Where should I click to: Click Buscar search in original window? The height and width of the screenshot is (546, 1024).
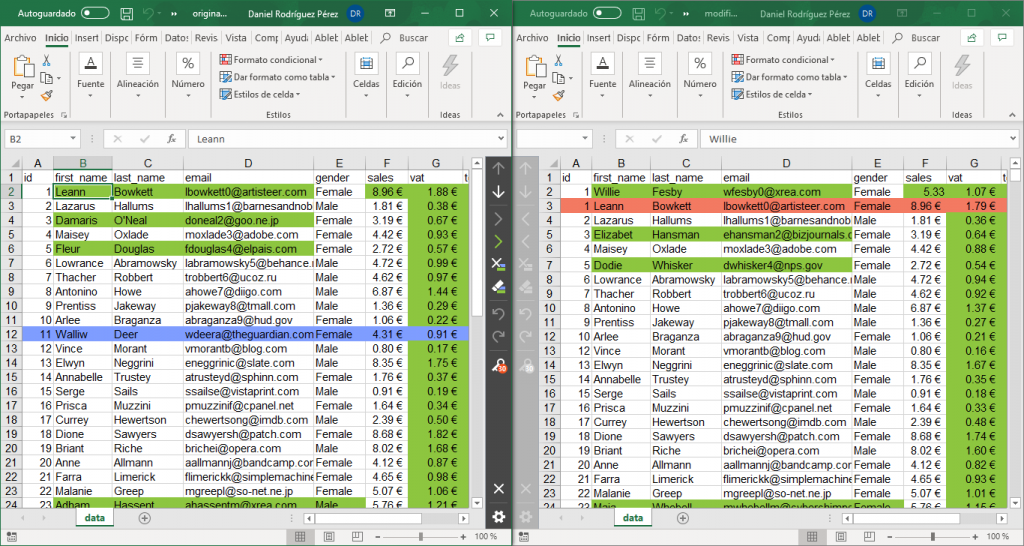(405, 38)
